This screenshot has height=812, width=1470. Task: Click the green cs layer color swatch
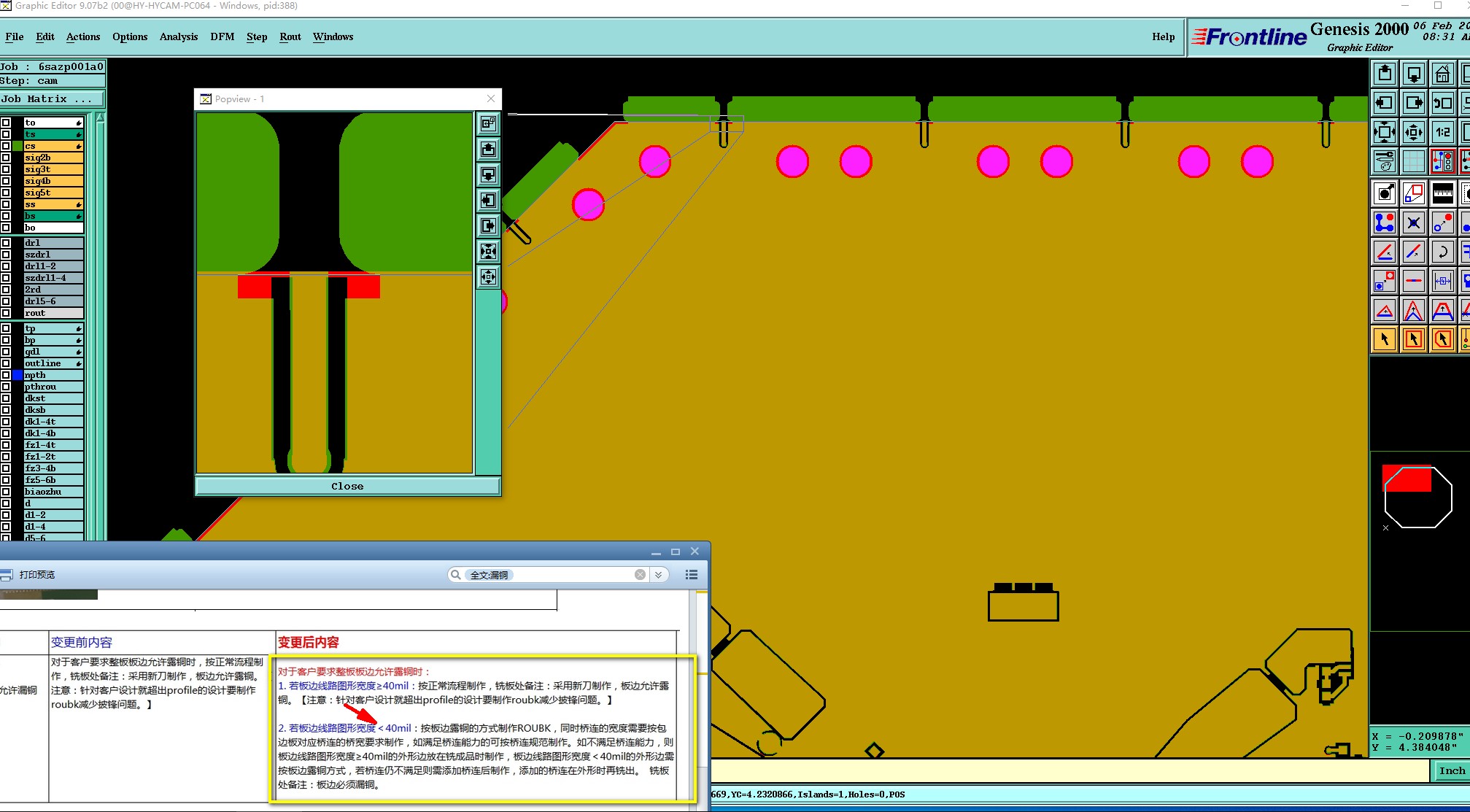click(18, 146)
